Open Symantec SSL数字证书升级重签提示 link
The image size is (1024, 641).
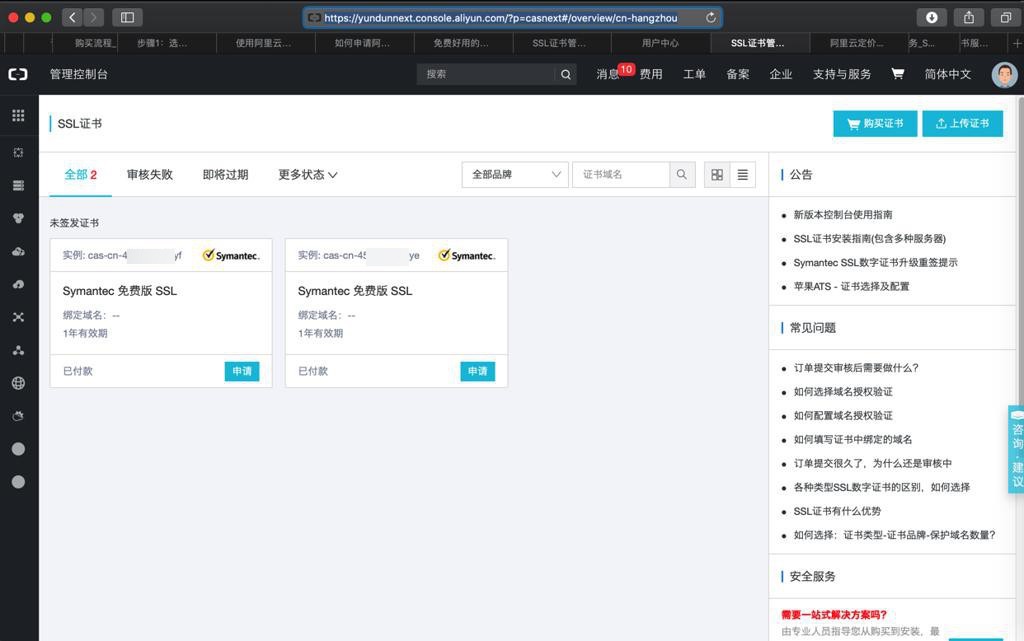875,262
